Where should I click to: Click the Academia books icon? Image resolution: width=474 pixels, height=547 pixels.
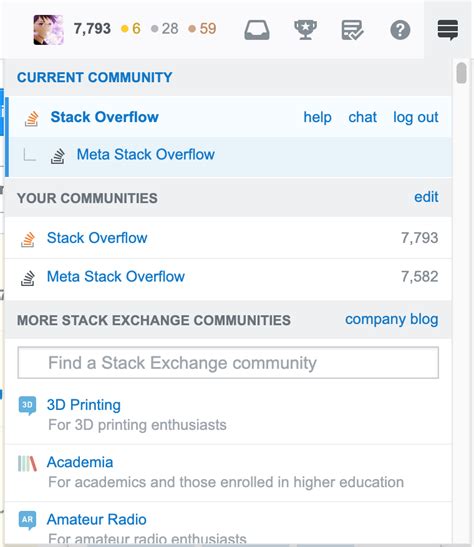[x=27, y=463]
